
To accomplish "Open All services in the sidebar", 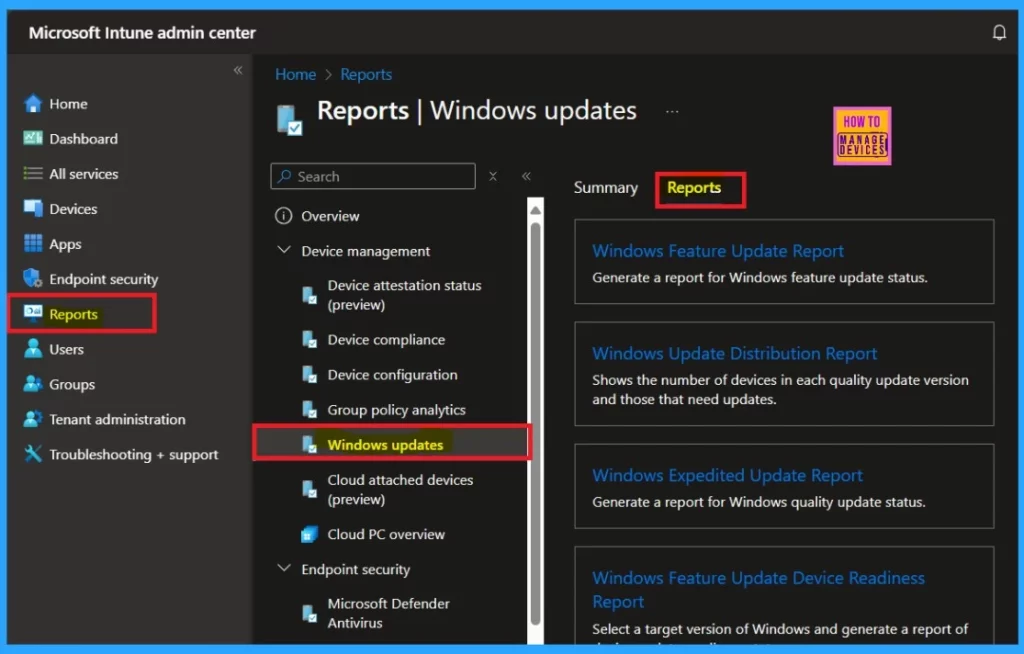I will (84, 174).
